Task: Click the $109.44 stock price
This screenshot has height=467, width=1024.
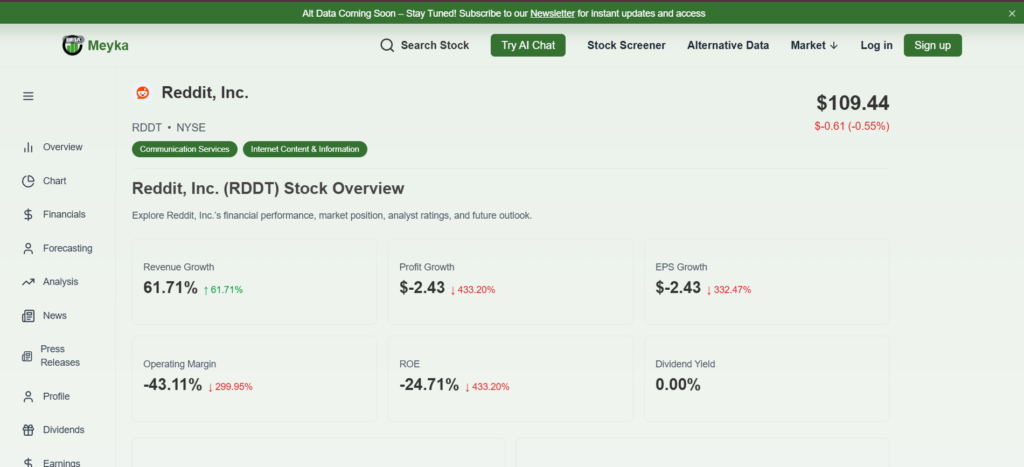Action: 852,103
